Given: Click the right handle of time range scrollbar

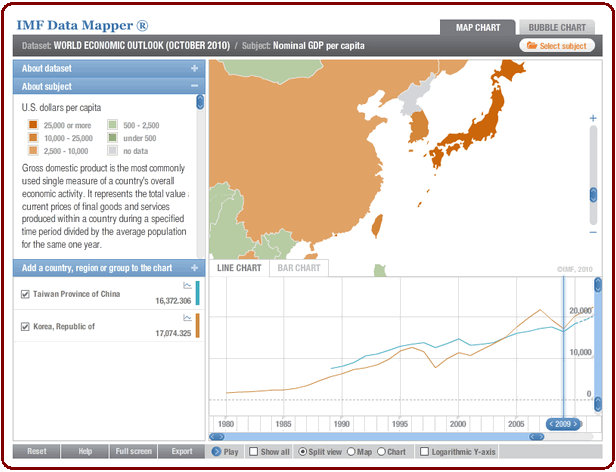Looking at the screenshot, I should pos(537,437).
